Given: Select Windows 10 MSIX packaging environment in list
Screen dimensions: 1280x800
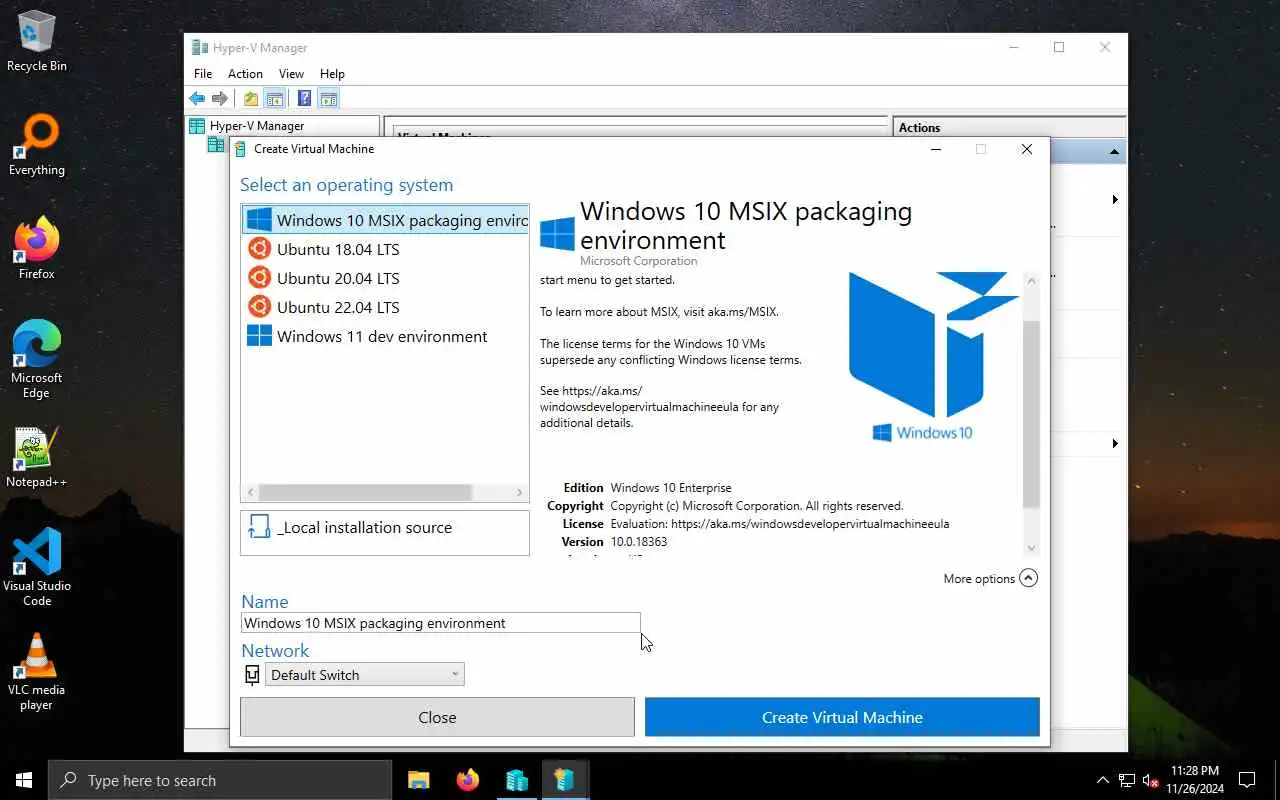Looking at the screenshot, I should pos(385,220).
